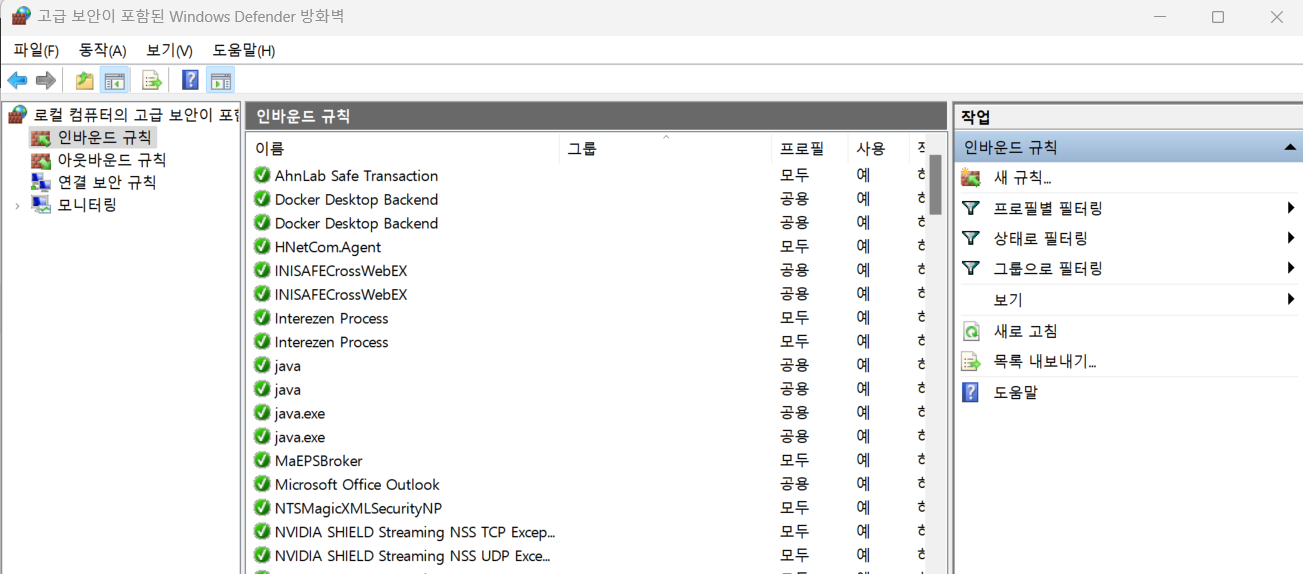
Task: Select the HNetCom.Agent rule
Action: pyautogui.click(x=328, y=246)
